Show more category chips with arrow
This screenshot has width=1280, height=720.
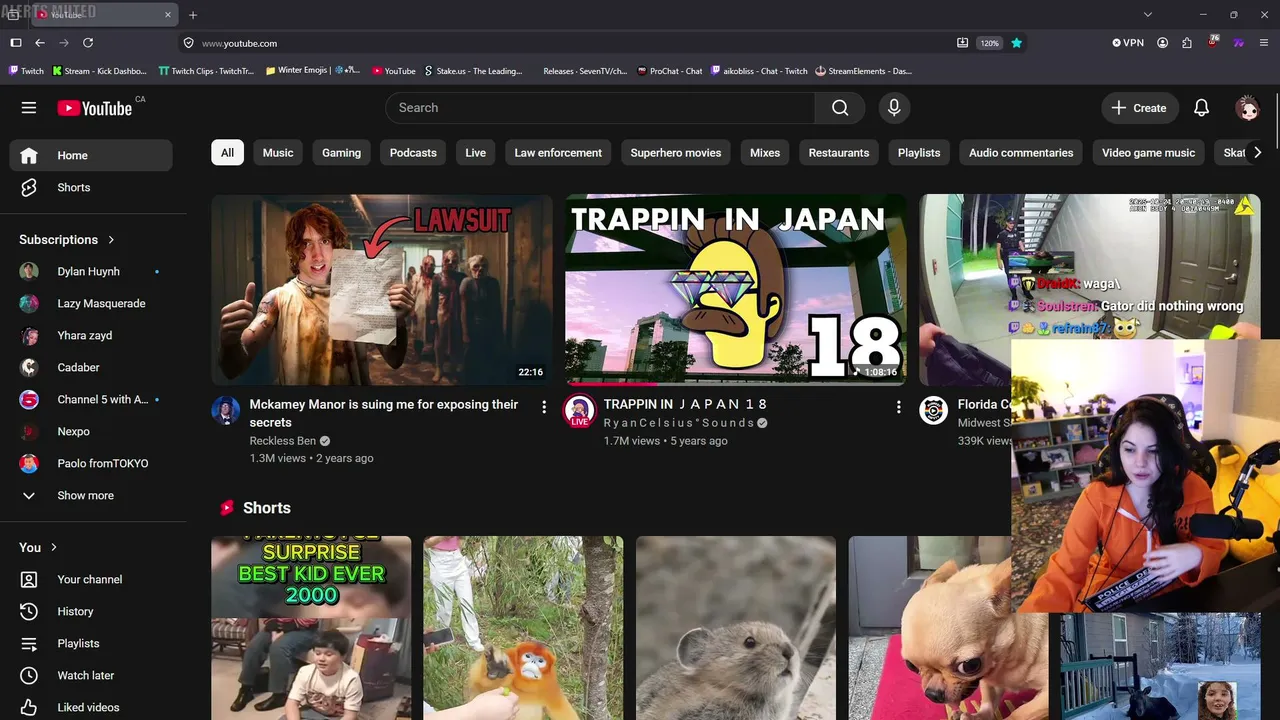[1257, 153]
